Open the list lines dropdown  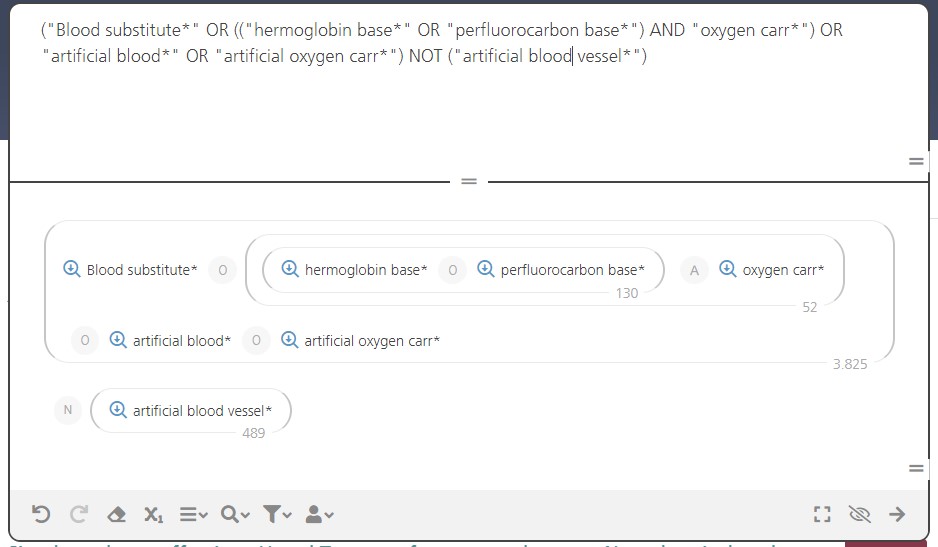(193, 514)
